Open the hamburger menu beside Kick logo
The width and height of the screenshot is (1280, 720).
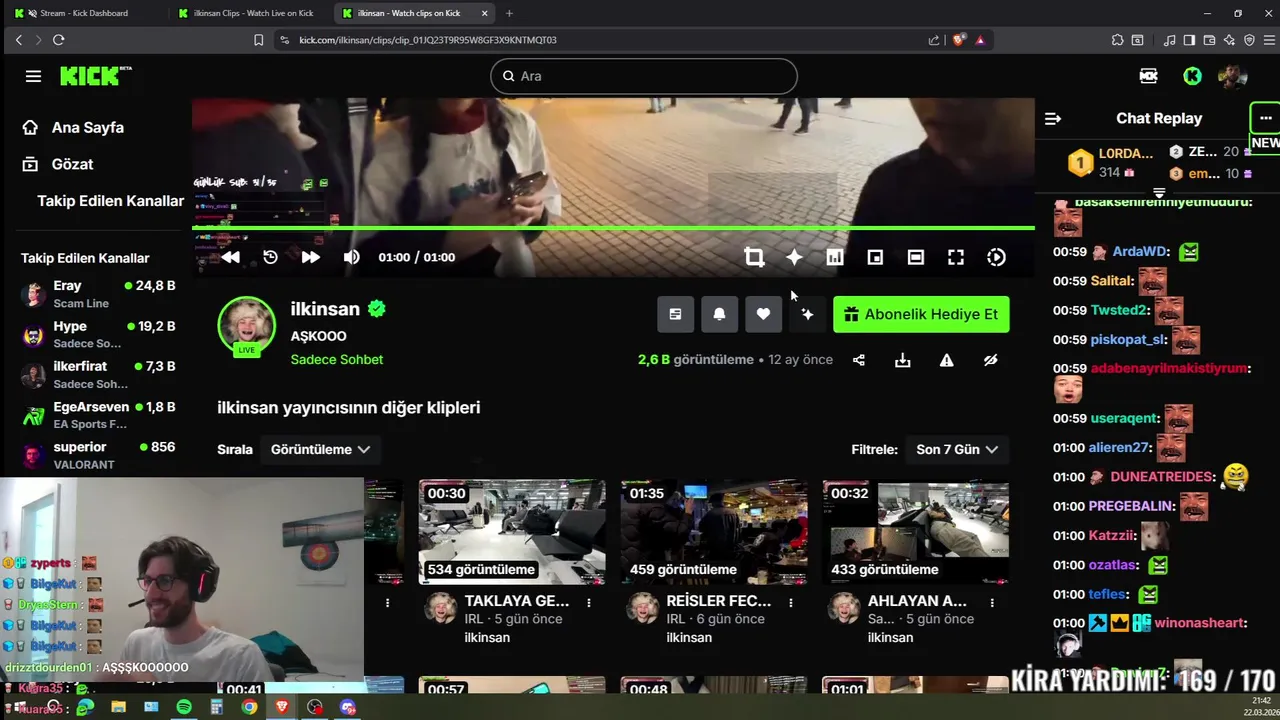pyautogui.click(x=33, y=76)
